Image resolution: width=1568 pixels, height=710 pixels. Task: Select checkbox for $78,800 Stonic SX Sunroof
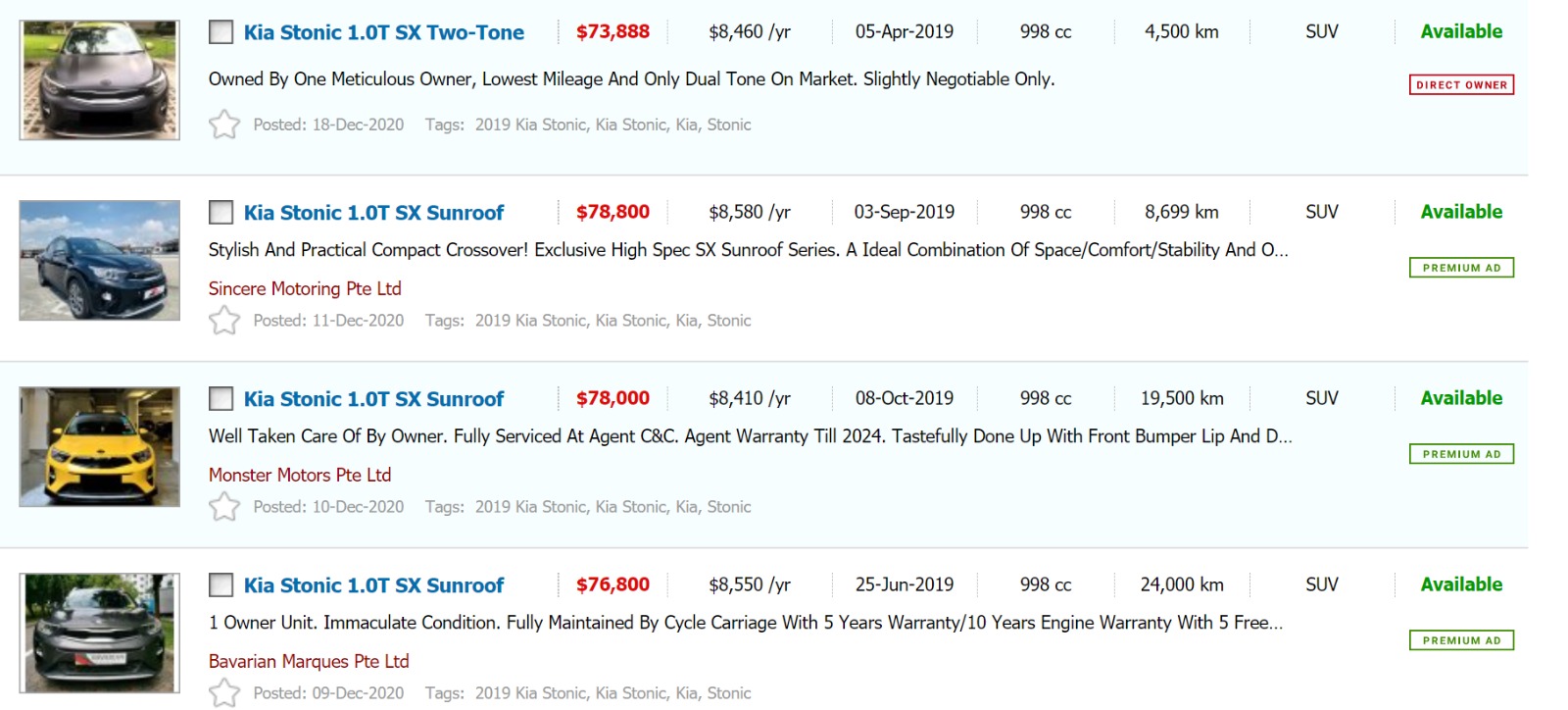point(221,213)
